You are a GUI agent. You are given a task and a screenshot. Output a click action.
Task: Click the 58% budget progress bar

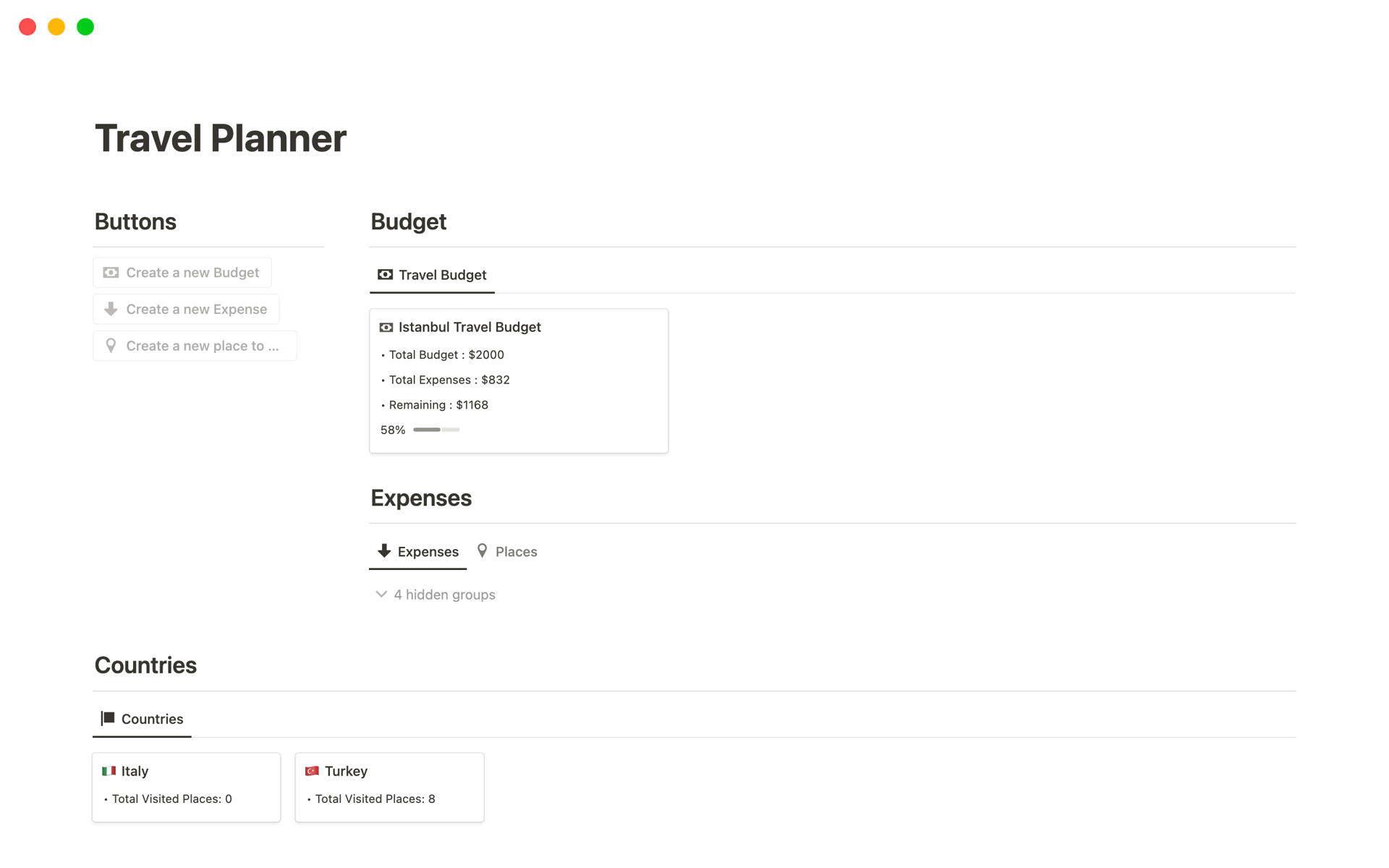click(x=436, y=429)
